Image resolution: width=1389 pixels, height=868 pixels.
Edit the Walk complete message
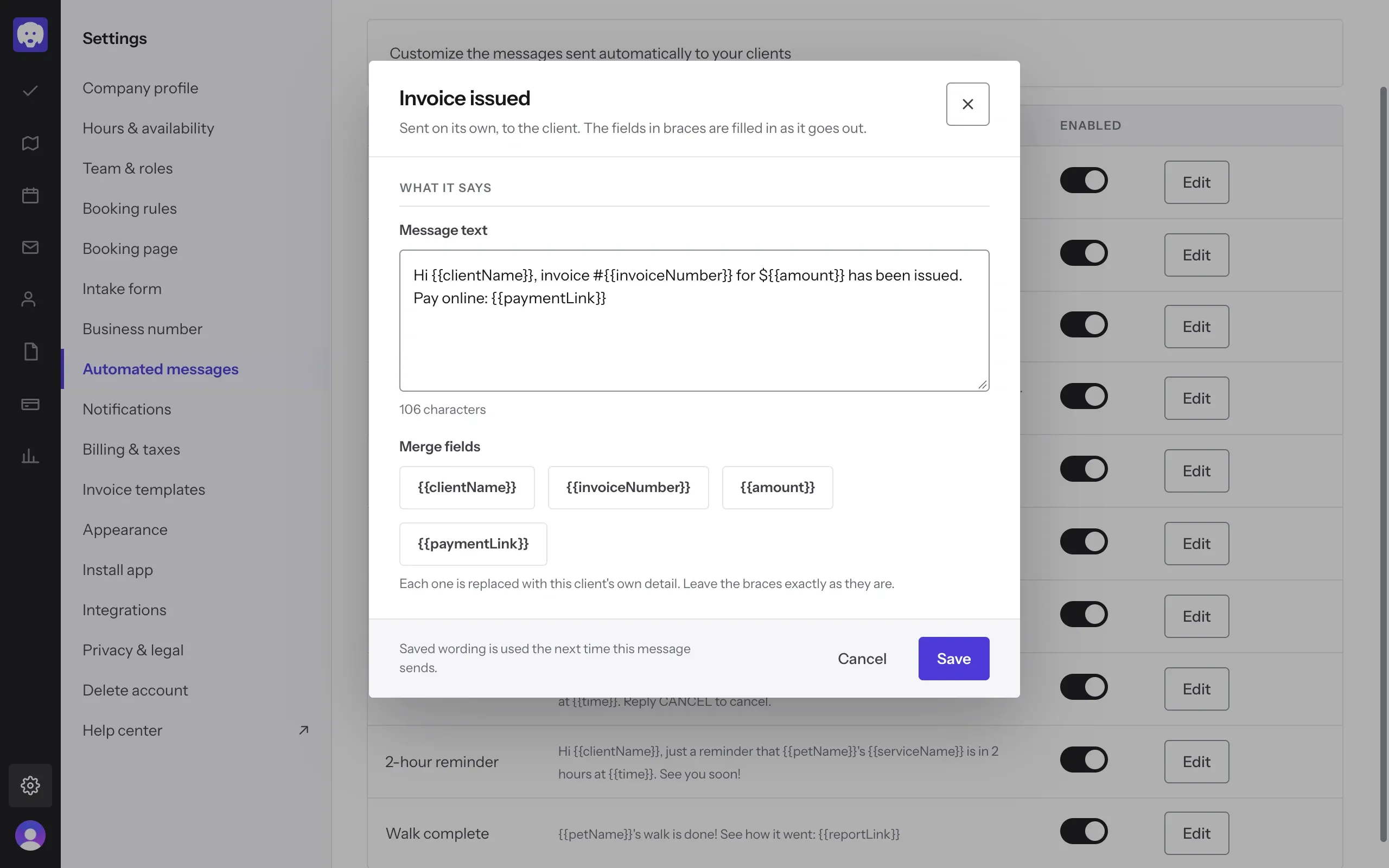1197,833
